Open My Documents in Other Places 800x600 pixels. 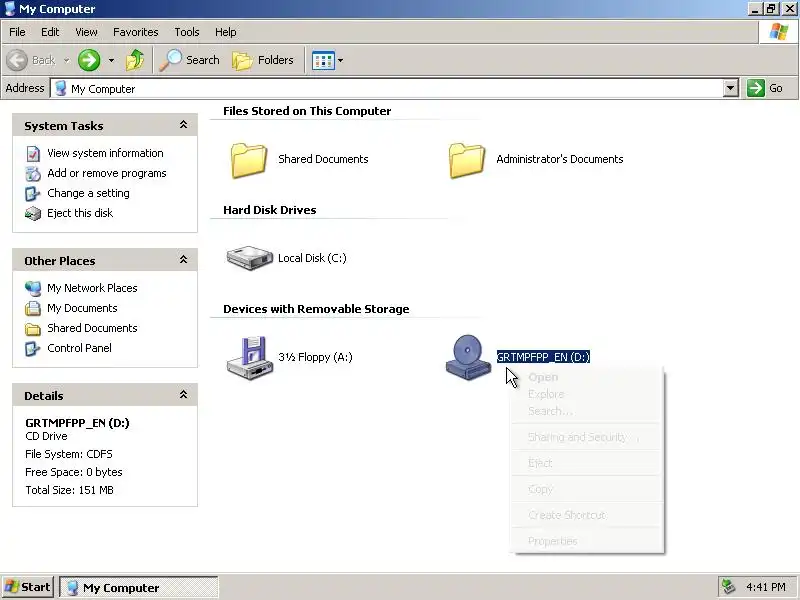82,308
